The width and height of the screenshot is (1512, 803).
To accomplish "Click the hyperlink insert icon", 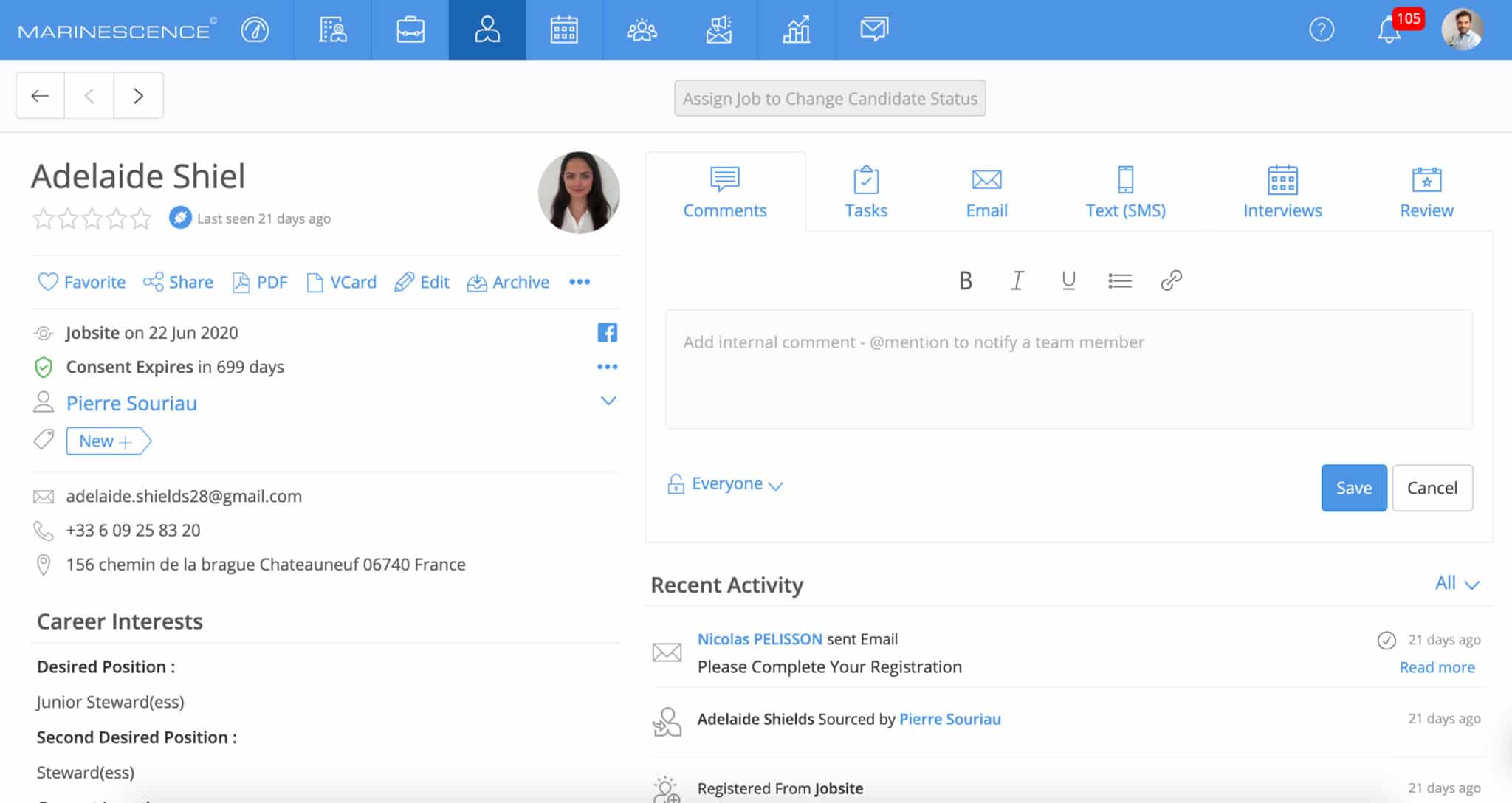I will (x=1170, y=281).
